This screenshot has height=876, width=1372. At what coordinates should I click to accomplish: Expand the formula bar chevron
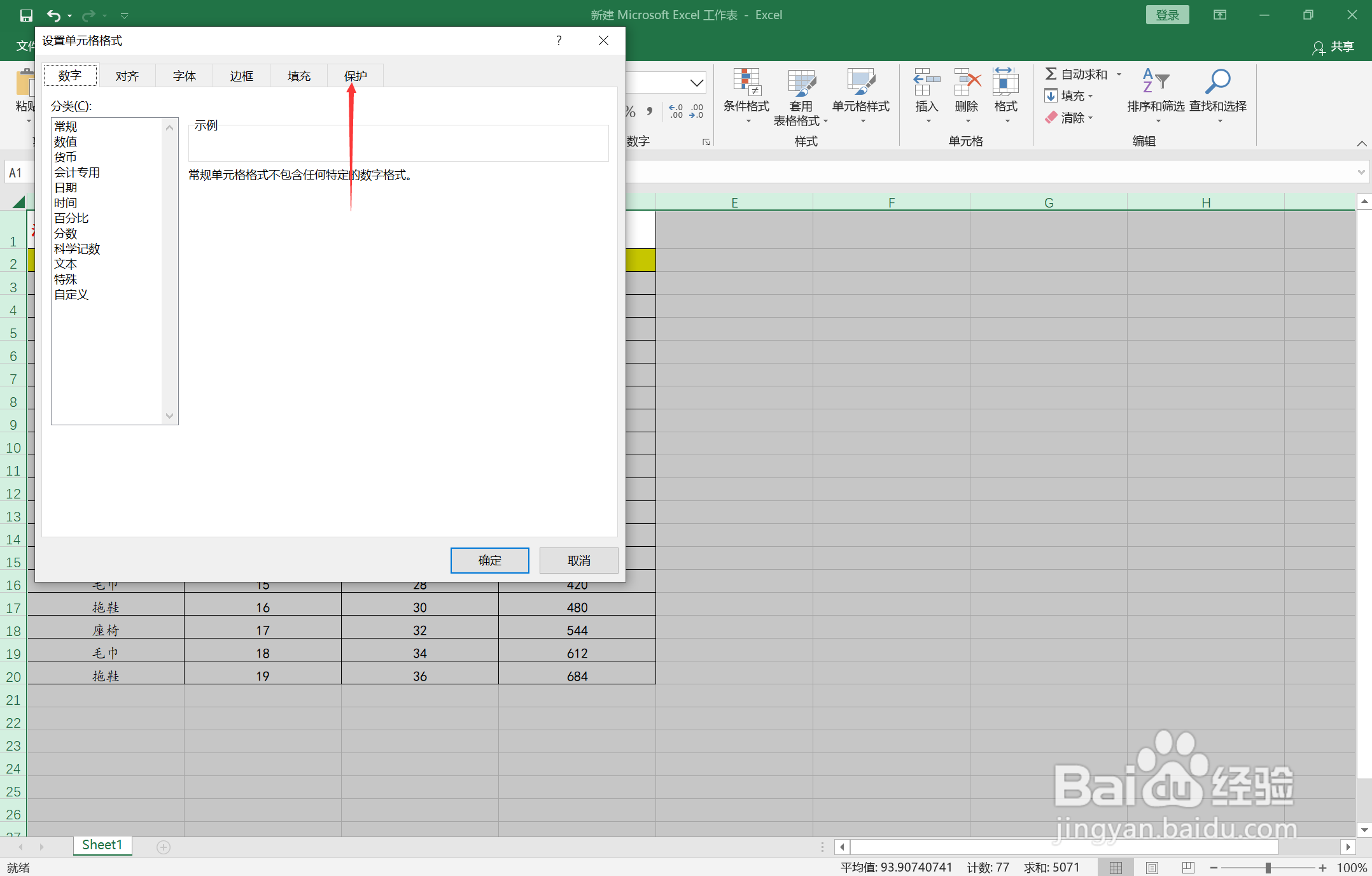pos(1361,172)
